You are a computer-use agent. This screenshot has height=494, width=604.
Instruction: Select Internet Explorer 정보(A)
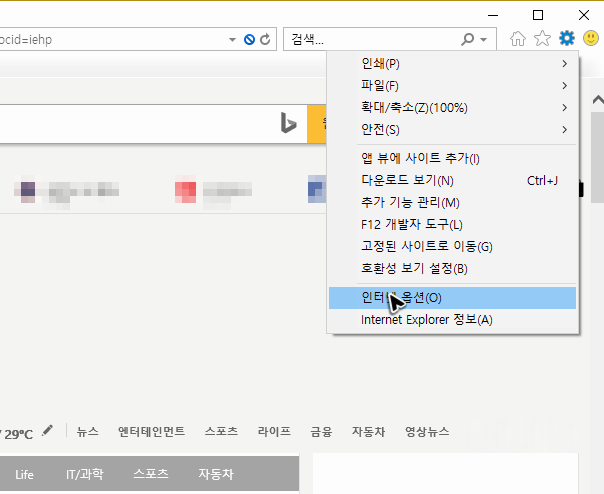[453, 319]
